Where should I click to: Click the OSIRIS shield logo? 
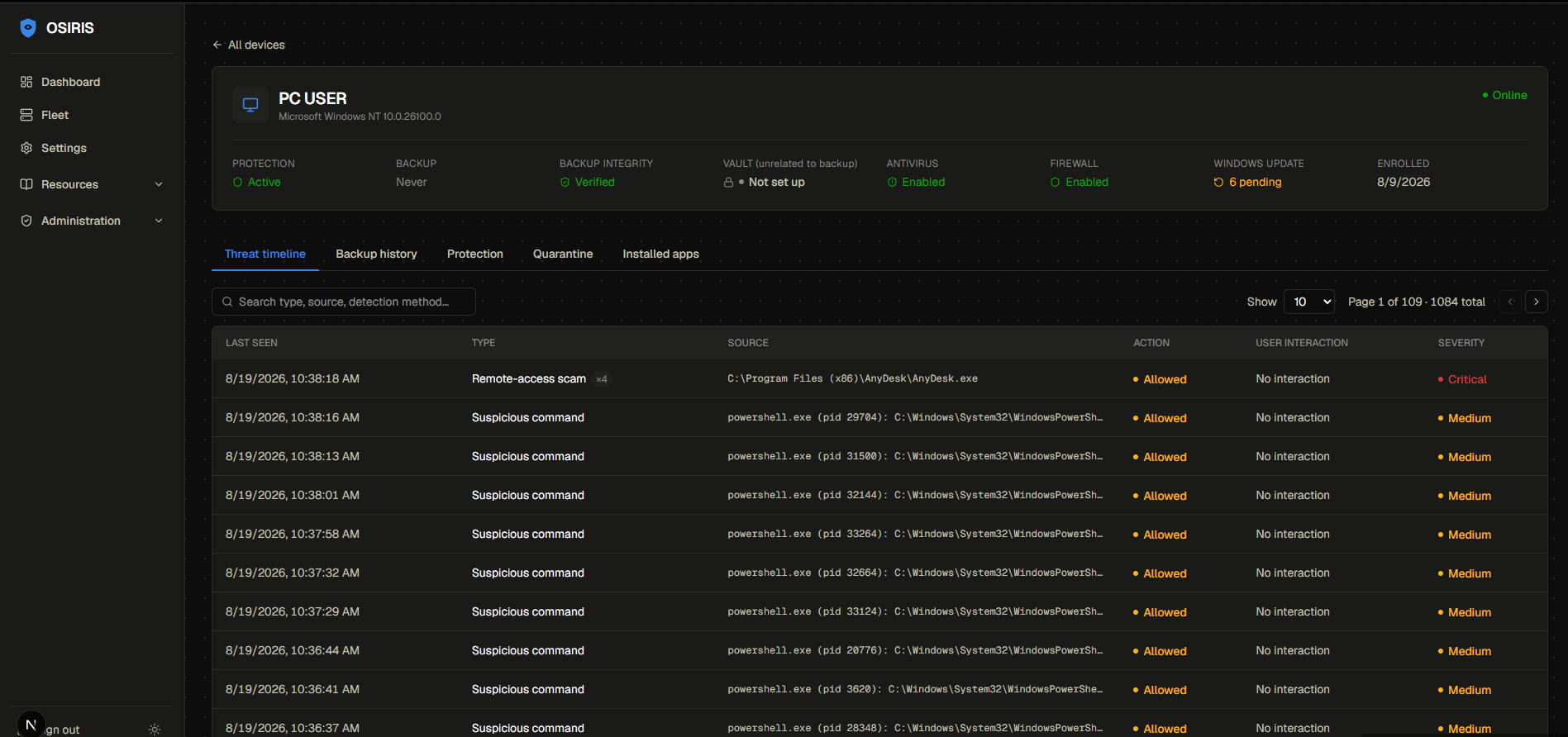point(28,28)
